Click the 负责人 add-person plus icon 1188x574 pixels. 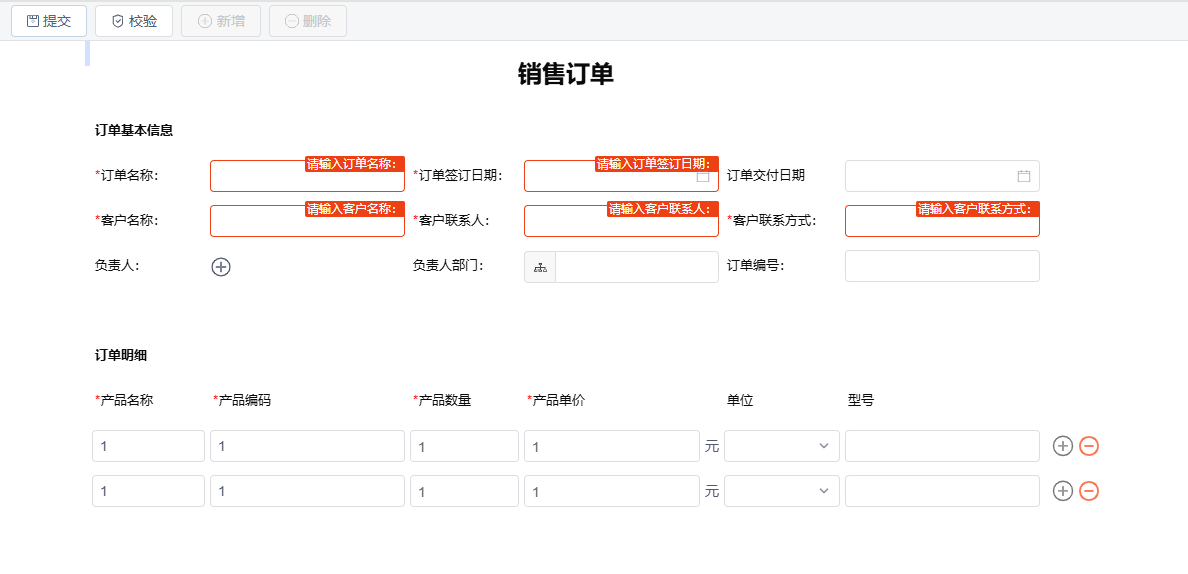coord(220,267)
